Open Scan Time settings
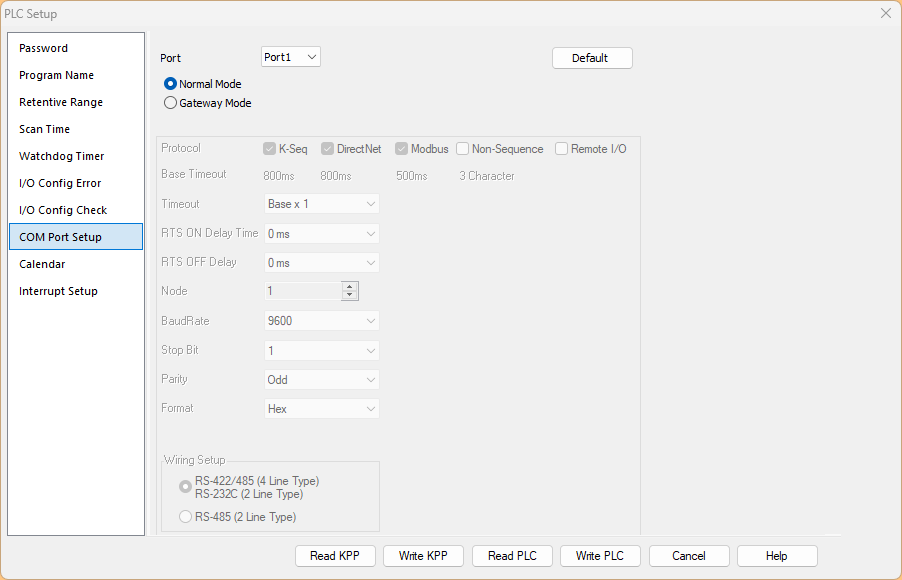The image size is (902, 580). [76, 129]
